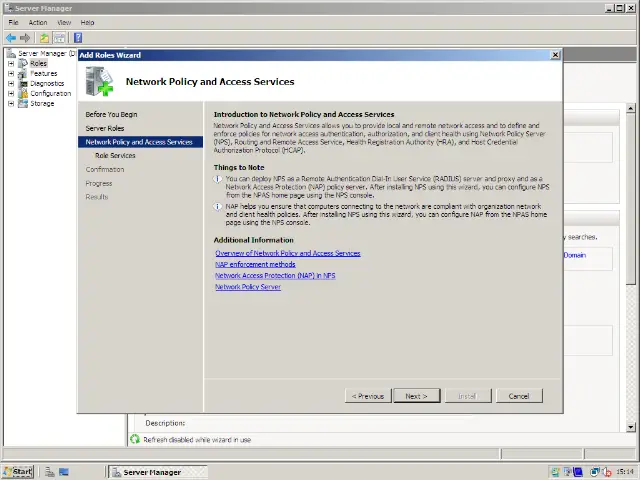
Task: Open Network Access Protection (NAP) in NPS link
Action: 275,276
